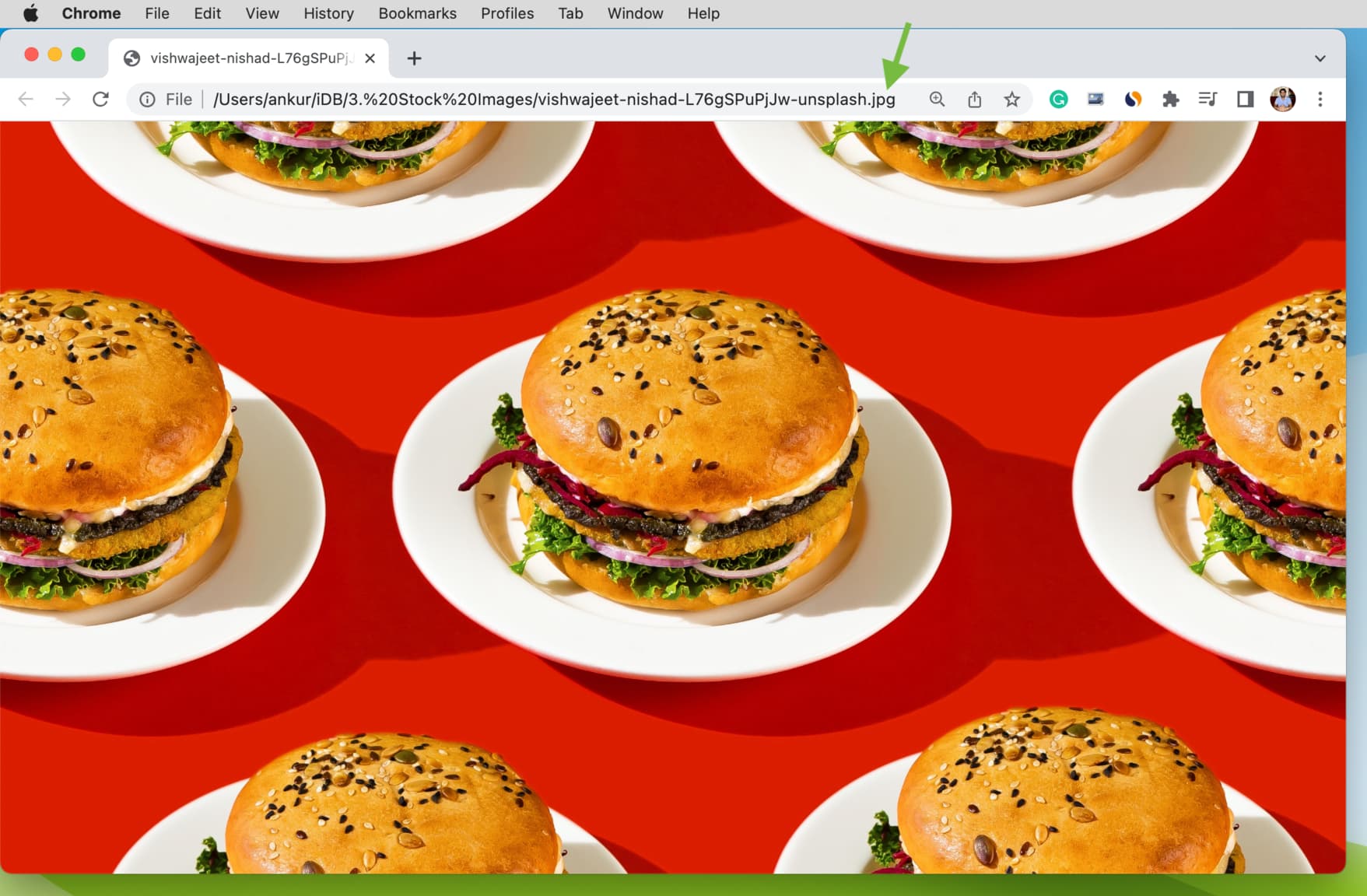
Task: Open the View menu
Action: 262,13
